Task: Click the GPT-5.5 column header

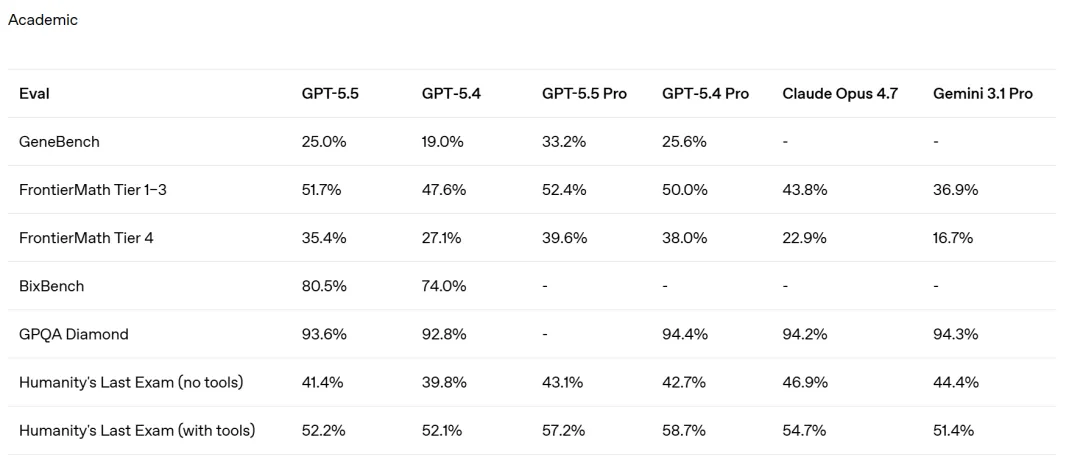Action: [330, 94]
